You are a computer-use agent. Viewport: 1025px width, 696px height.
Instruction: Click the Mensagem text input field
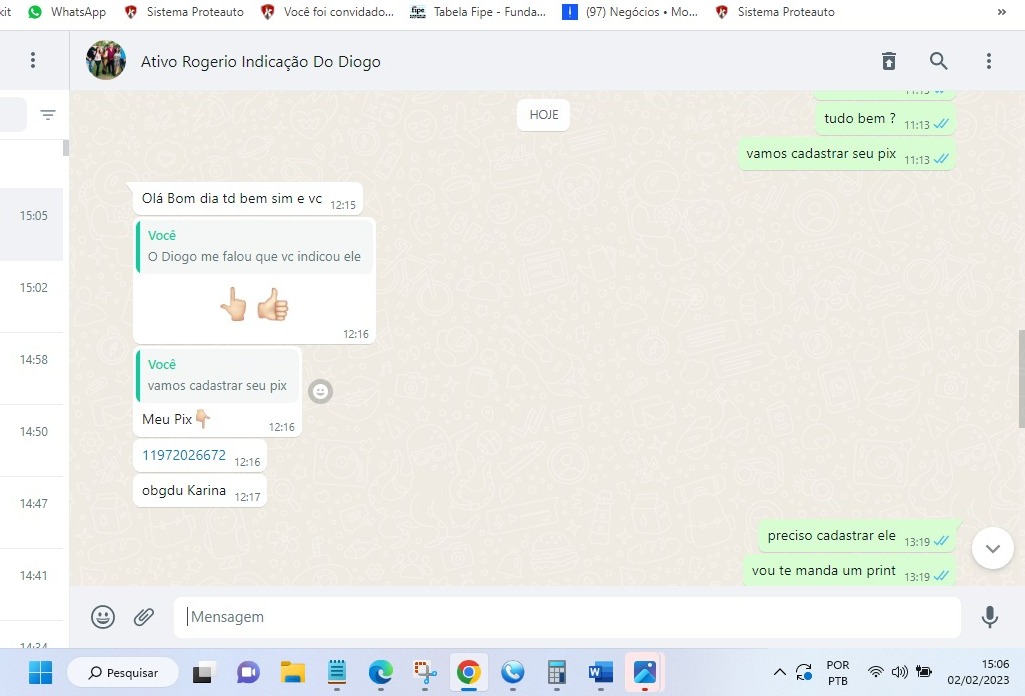click(566, 617)
